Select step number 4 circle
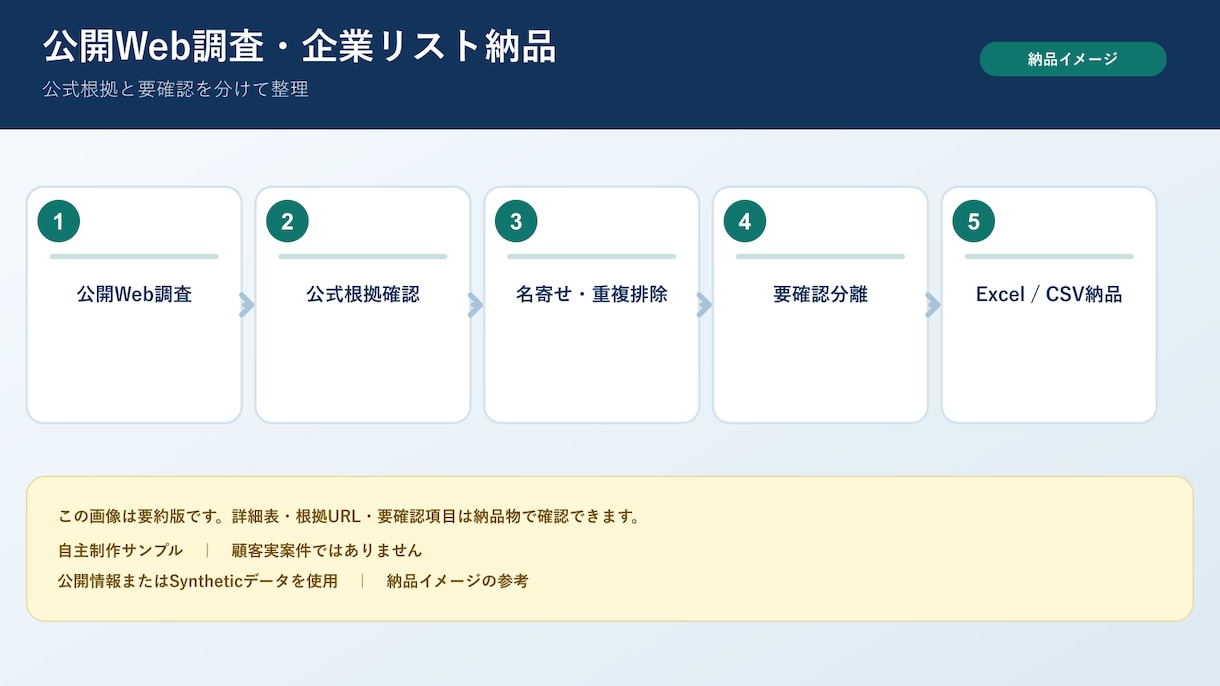The height and width of the screenshot is (686, 1220). 745,222
